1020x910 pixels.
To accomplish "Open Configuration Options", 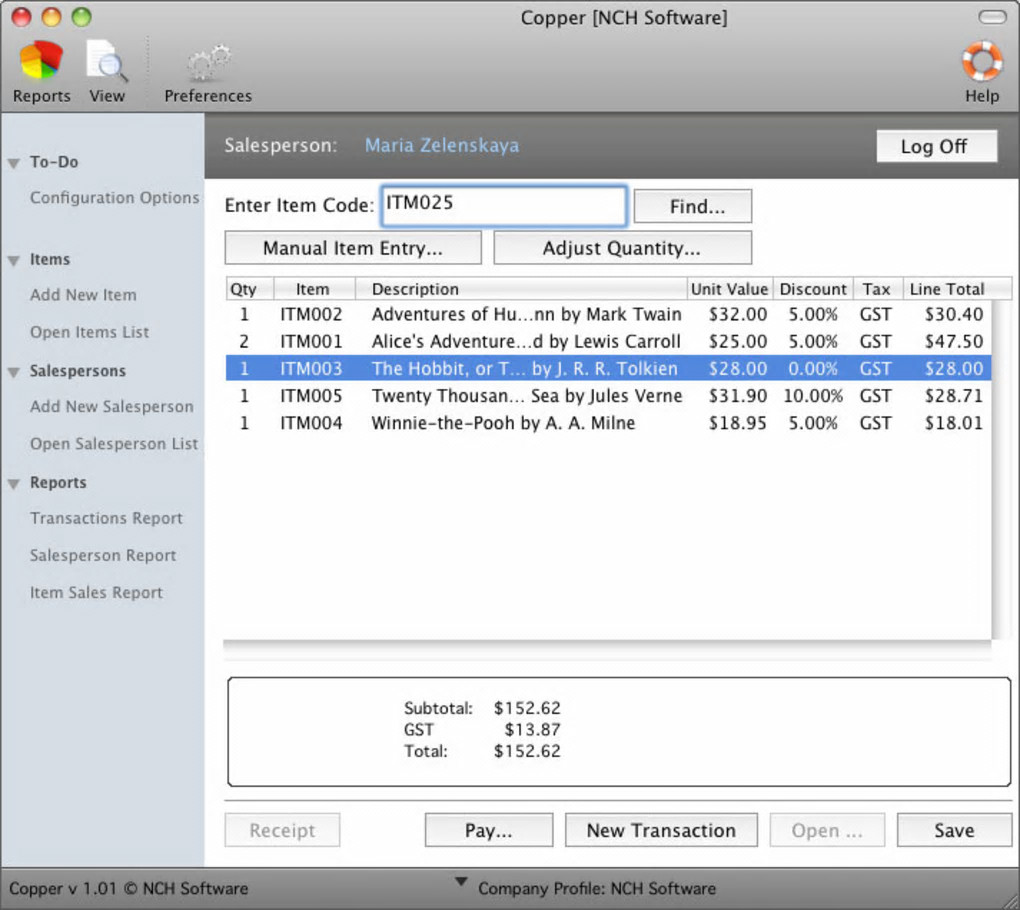I will pyautogui.click(x=114, y=198).
